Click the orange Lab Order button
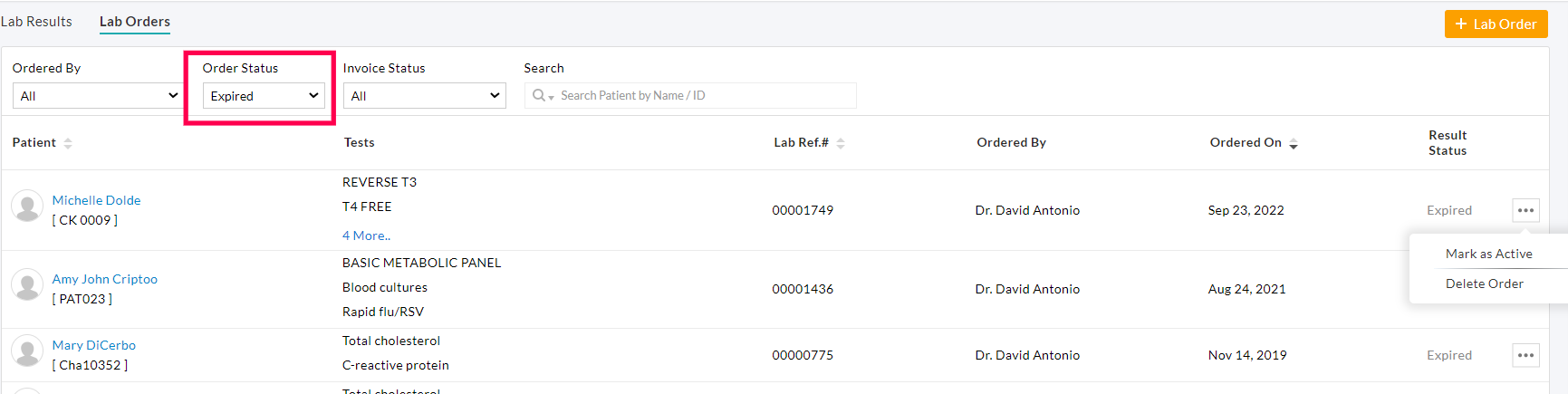This screenshot has height=394, width=1568. pos(1496,24)
